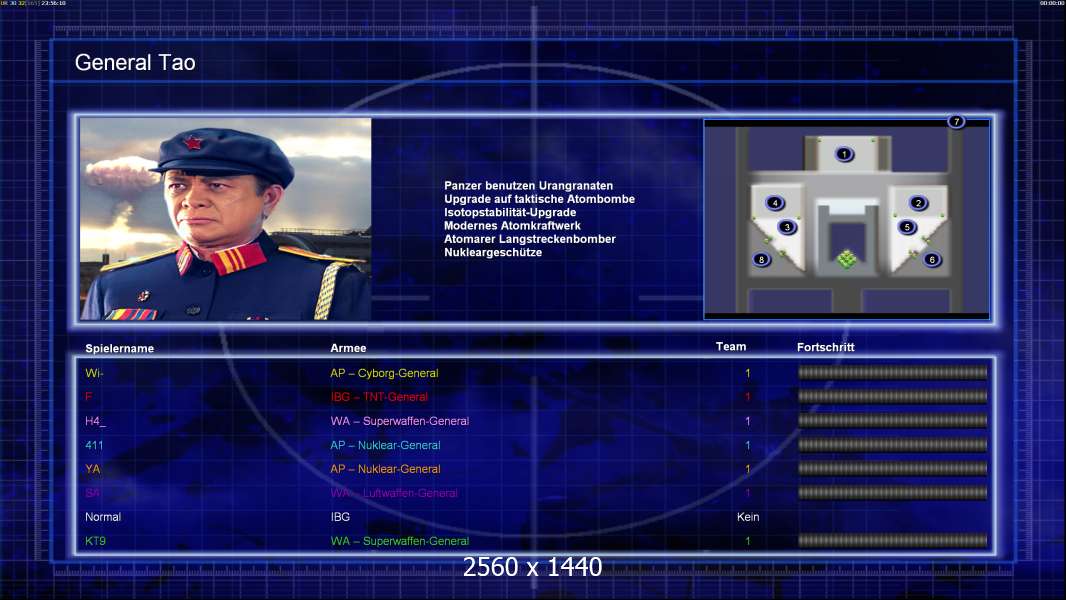The image size is (1066, 600).
Task: Click the 'Fortschritt' column header
Action: 825,347
